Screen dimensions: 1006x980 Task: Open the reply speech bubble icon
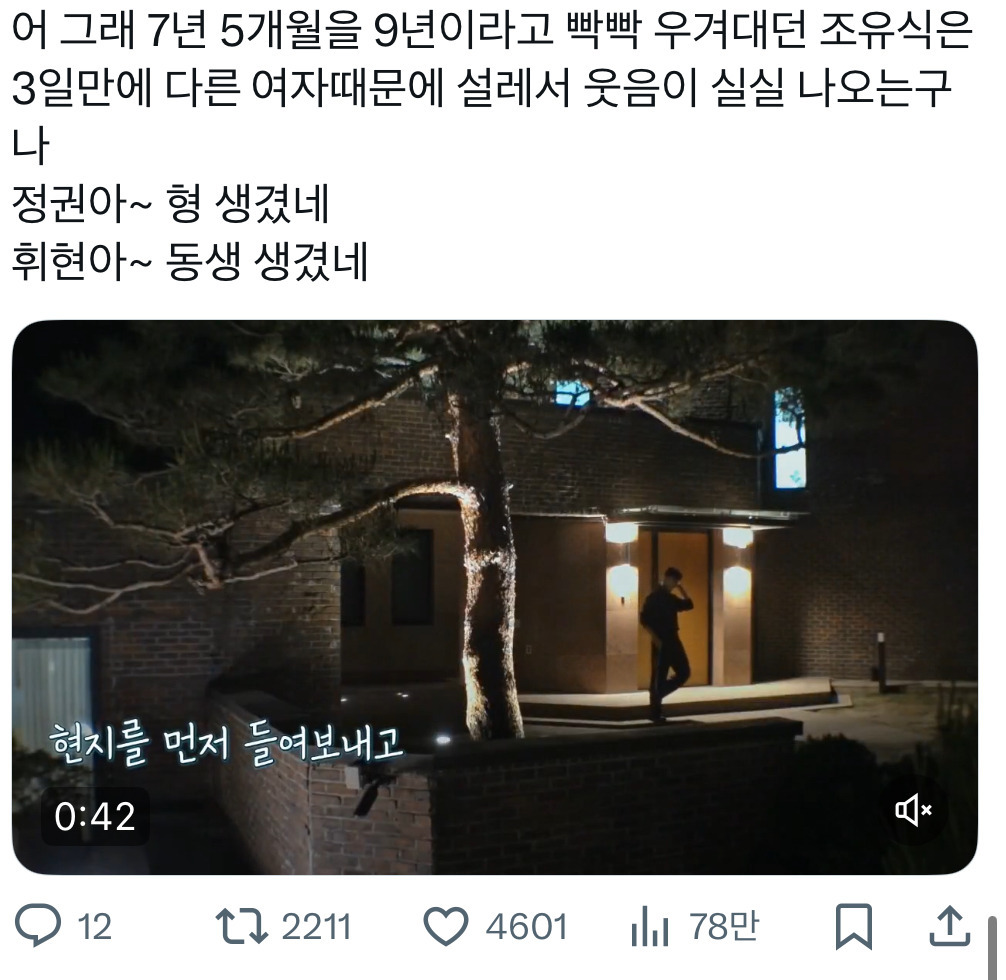point(38,925)
